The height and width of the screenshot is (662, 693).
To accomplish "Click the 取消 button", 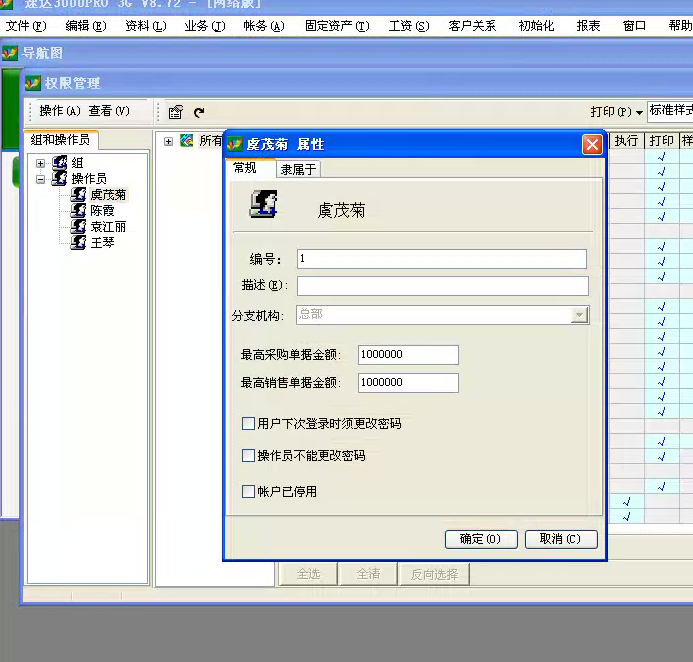I will (560, 539).
